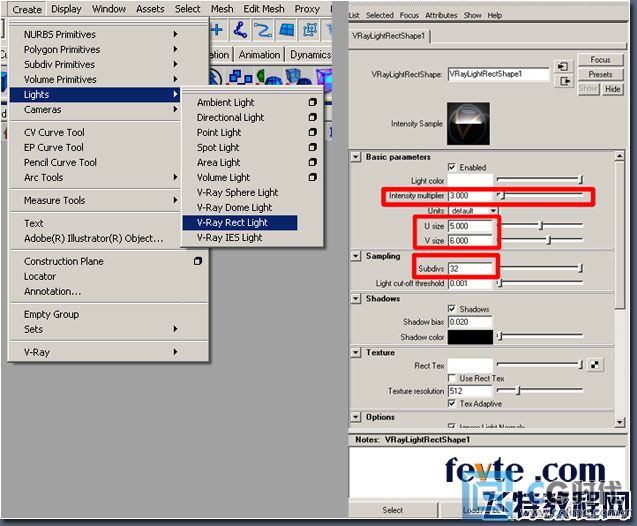
Task: Click the V size value field
Action: coord(470,240)
